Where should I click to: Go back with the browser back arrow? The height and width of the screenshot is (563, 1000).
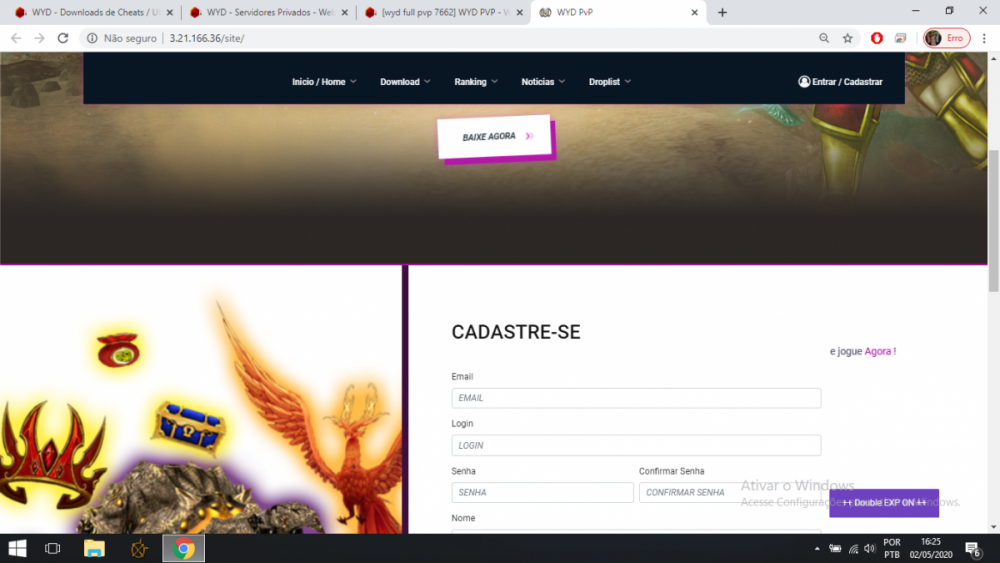[x=16, y=38]
